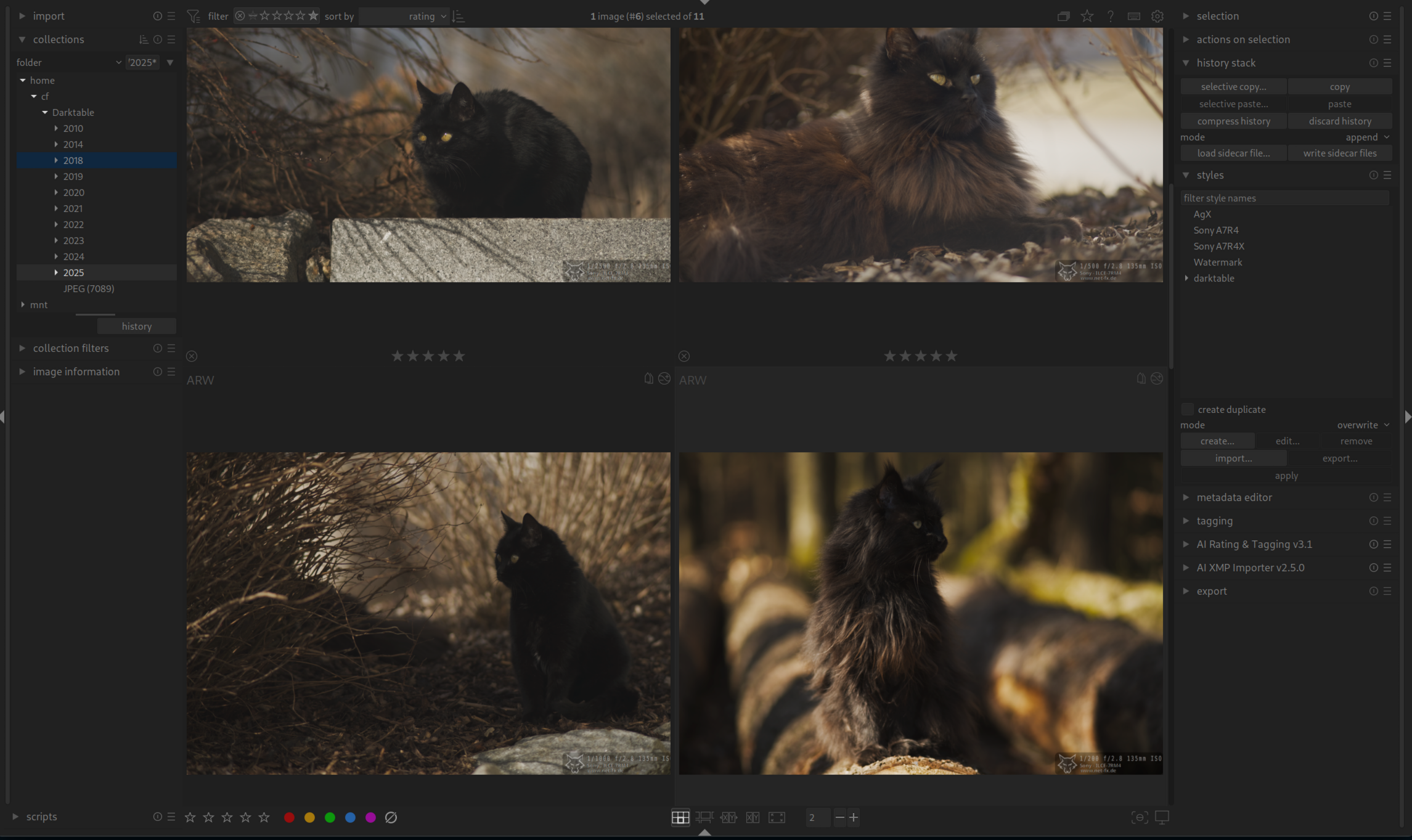
Task: Click the reject icon on first ARW image
Action: 192,356
